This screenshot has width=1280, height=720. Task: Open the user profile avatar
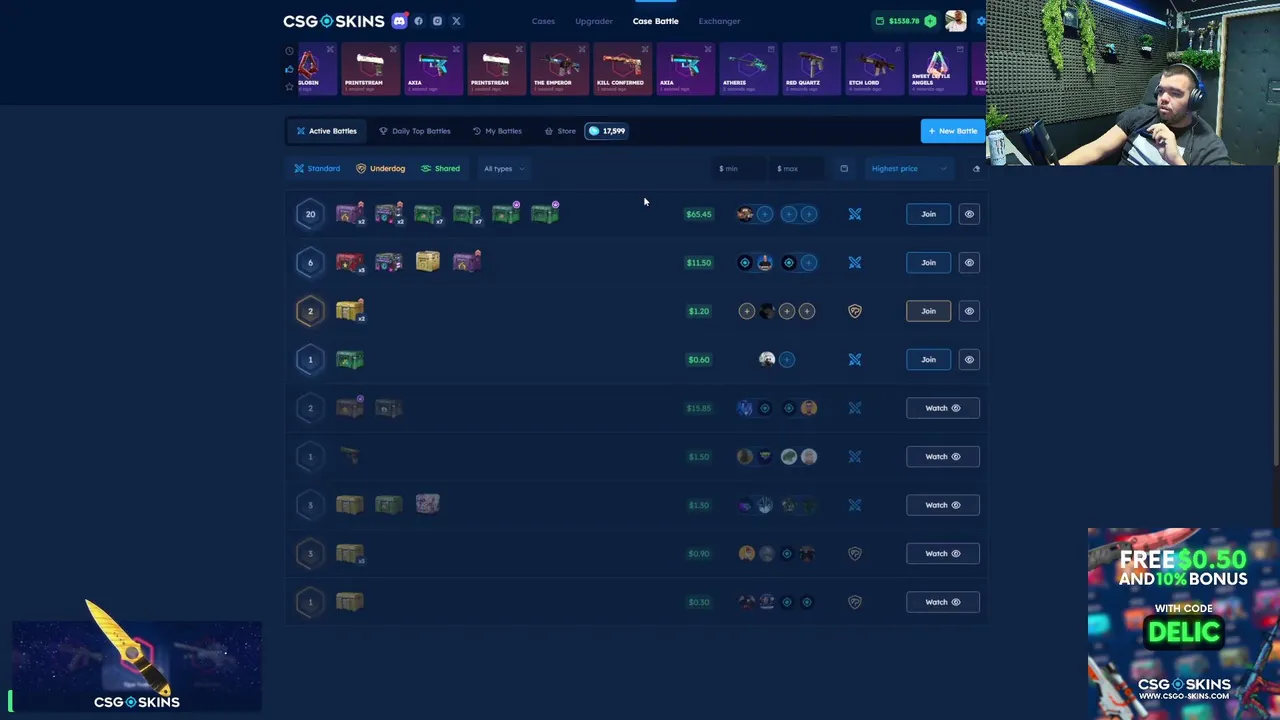click(955, 21)
